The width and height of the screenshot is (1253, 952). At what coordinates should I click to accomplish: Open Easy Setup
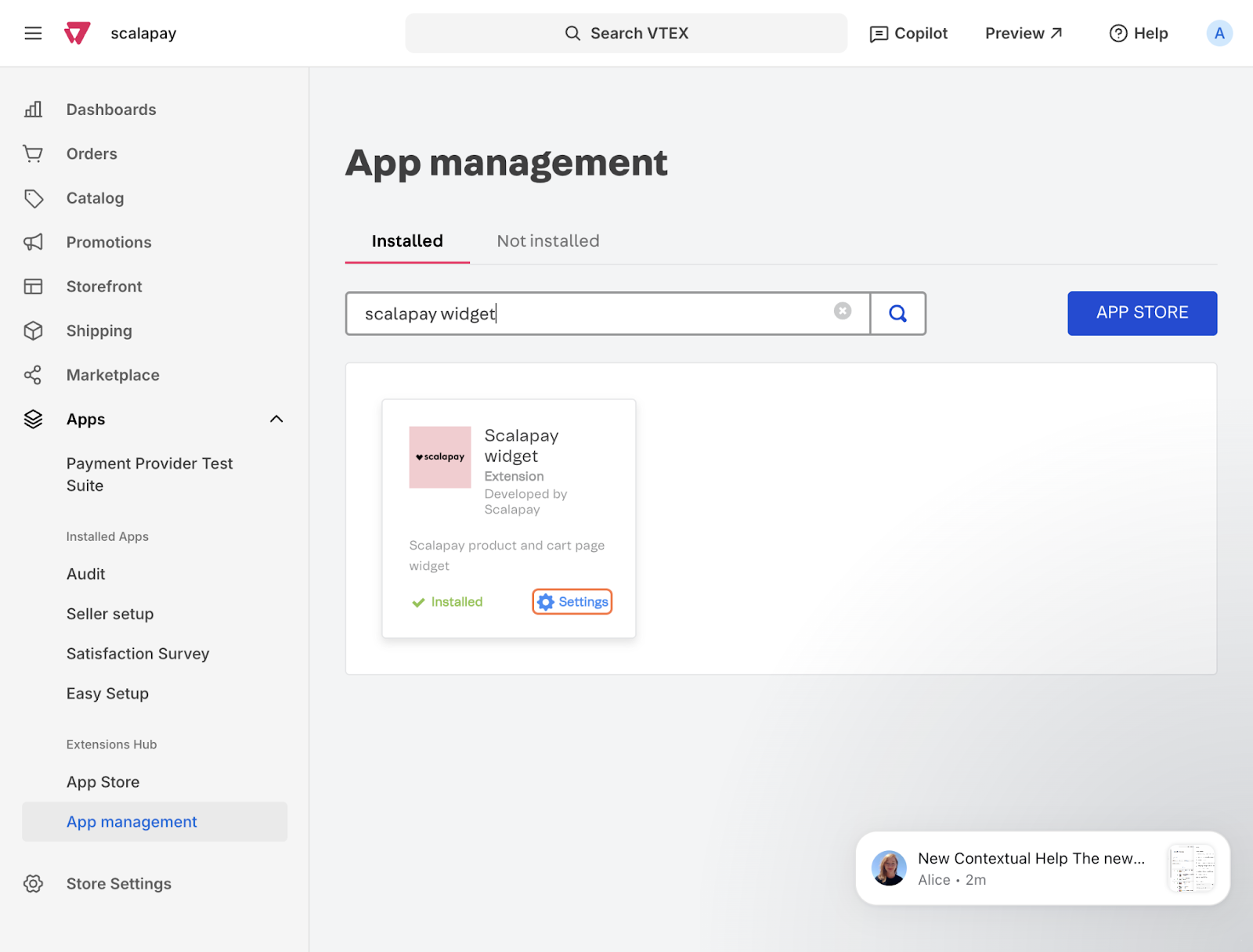click(x=107, y=694)
